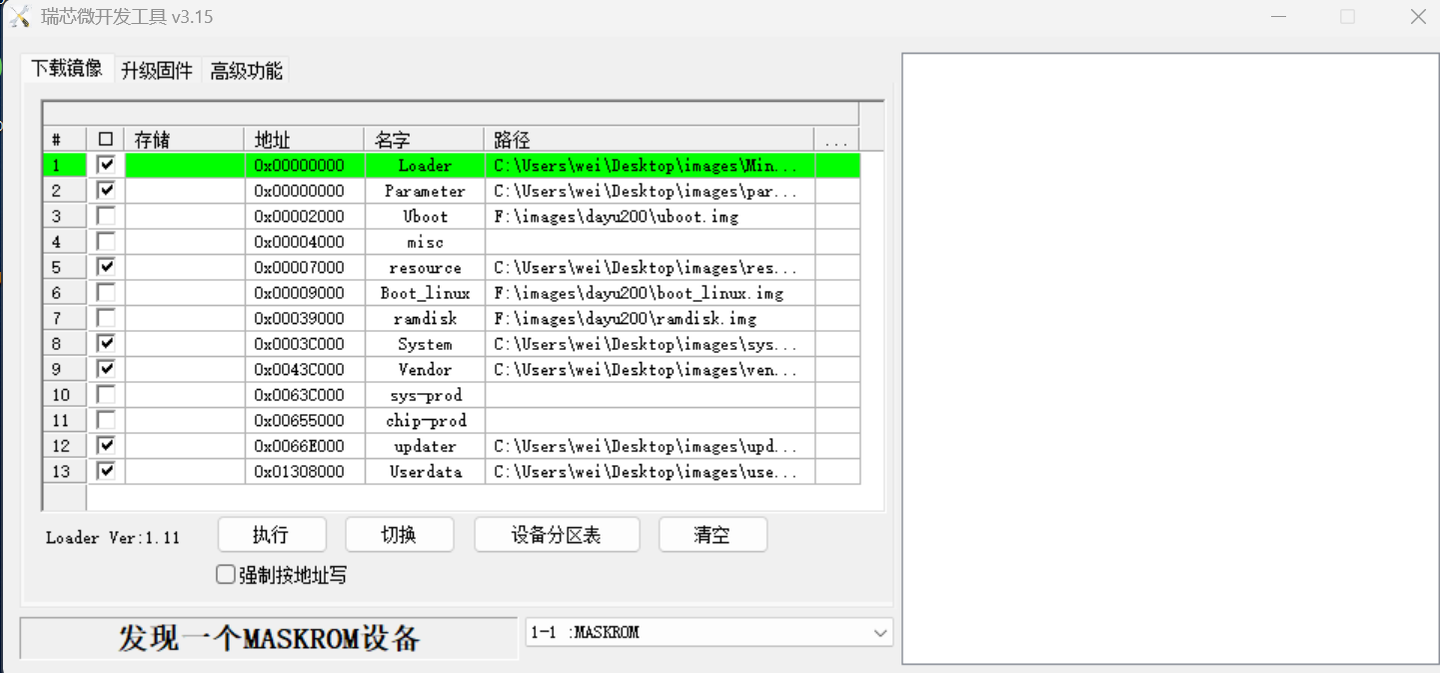The height and width of the screenshot is (673, 1440).
Task: Disable the System image checkbox
Action: [x=105, y=343]
